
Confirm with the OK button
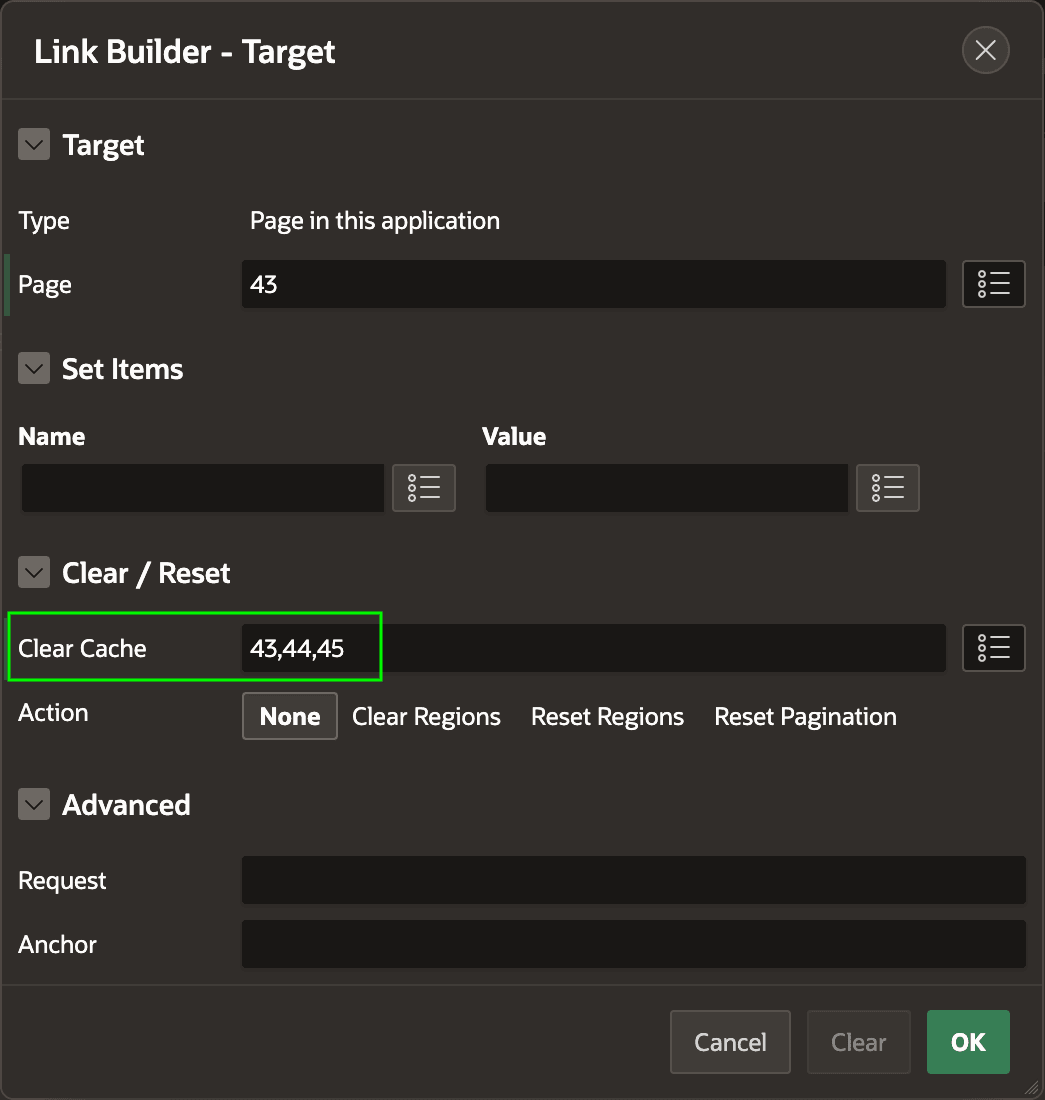pyautogui.click(x=968, y=1042)
